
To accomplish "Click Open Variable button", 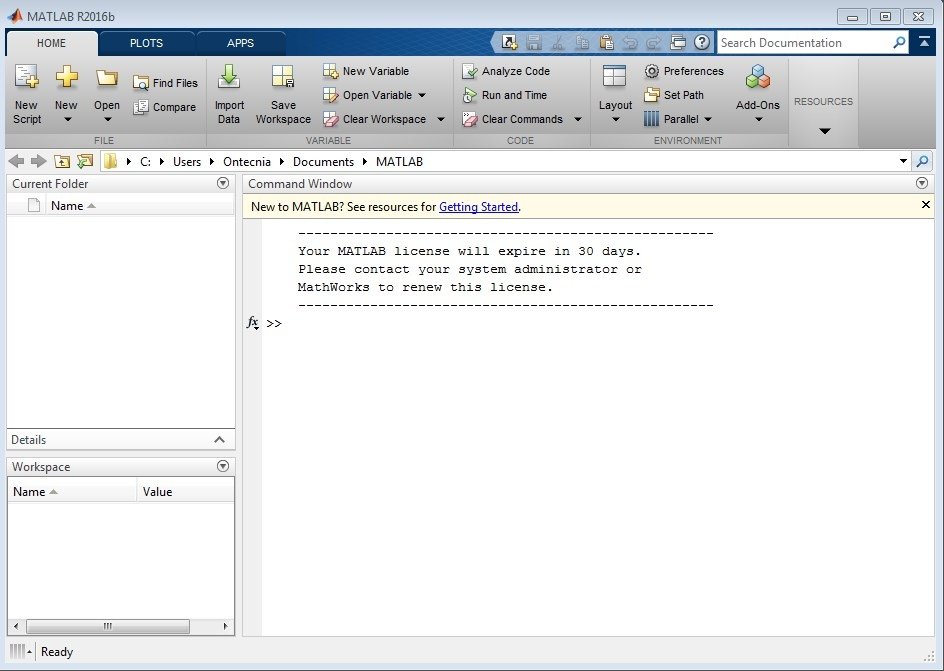I will pyautogui.click(x=368, y=95).
